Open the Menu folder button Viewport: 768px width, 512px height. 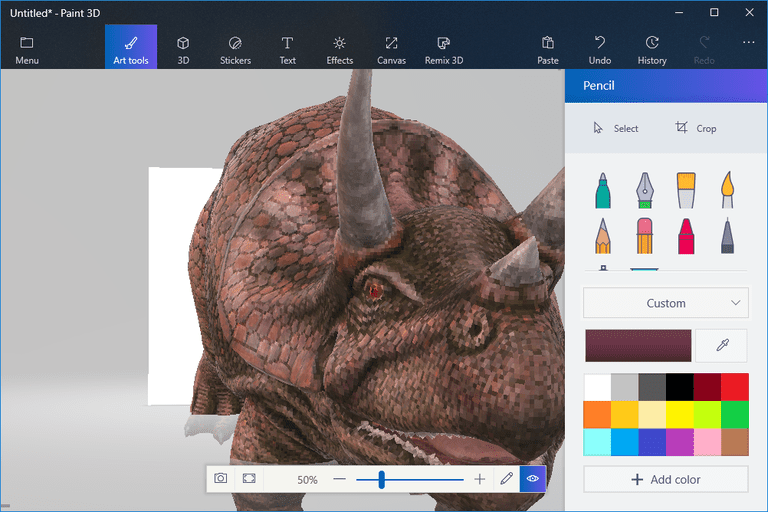tap(27, 50)
